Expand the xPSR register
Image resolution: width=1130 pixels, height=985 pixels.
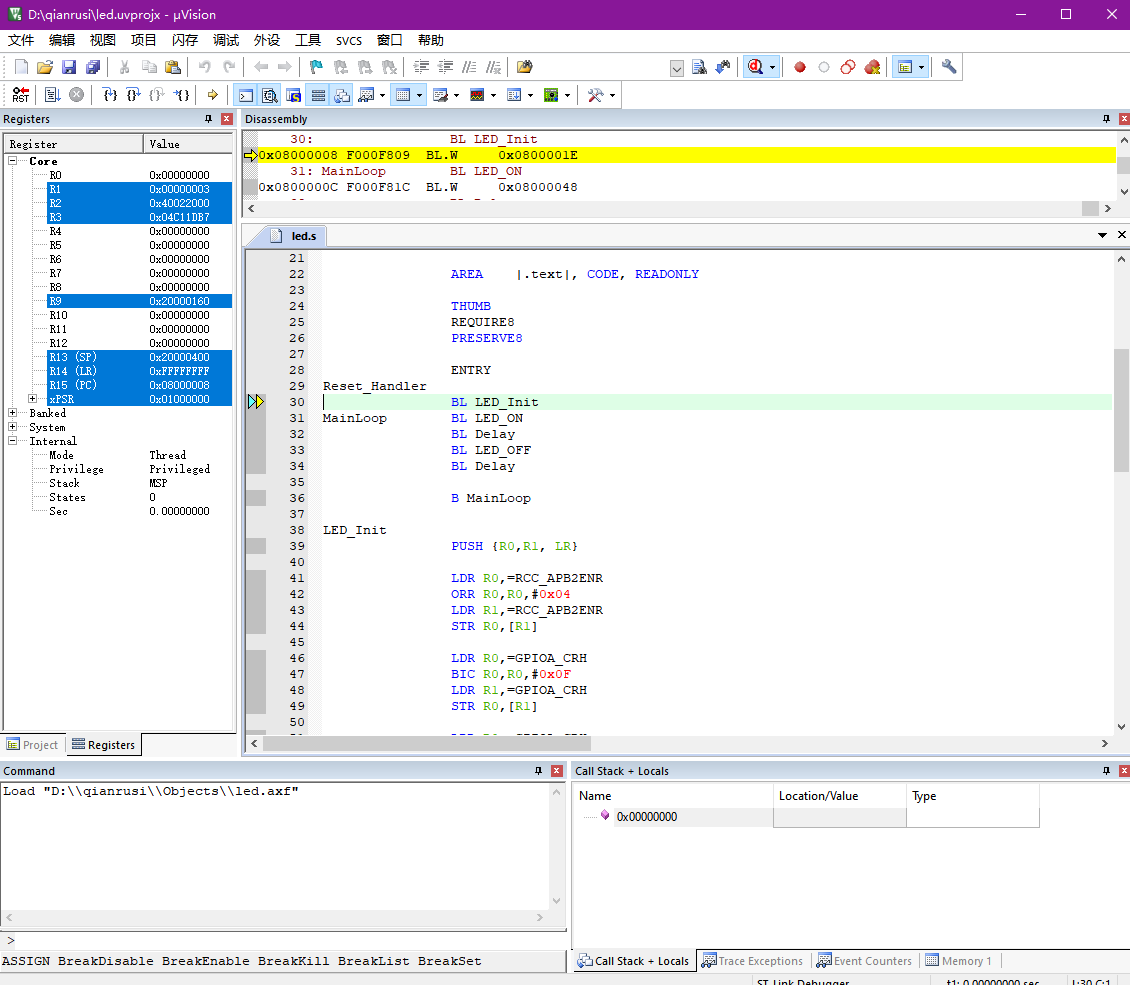pos(32,398)
